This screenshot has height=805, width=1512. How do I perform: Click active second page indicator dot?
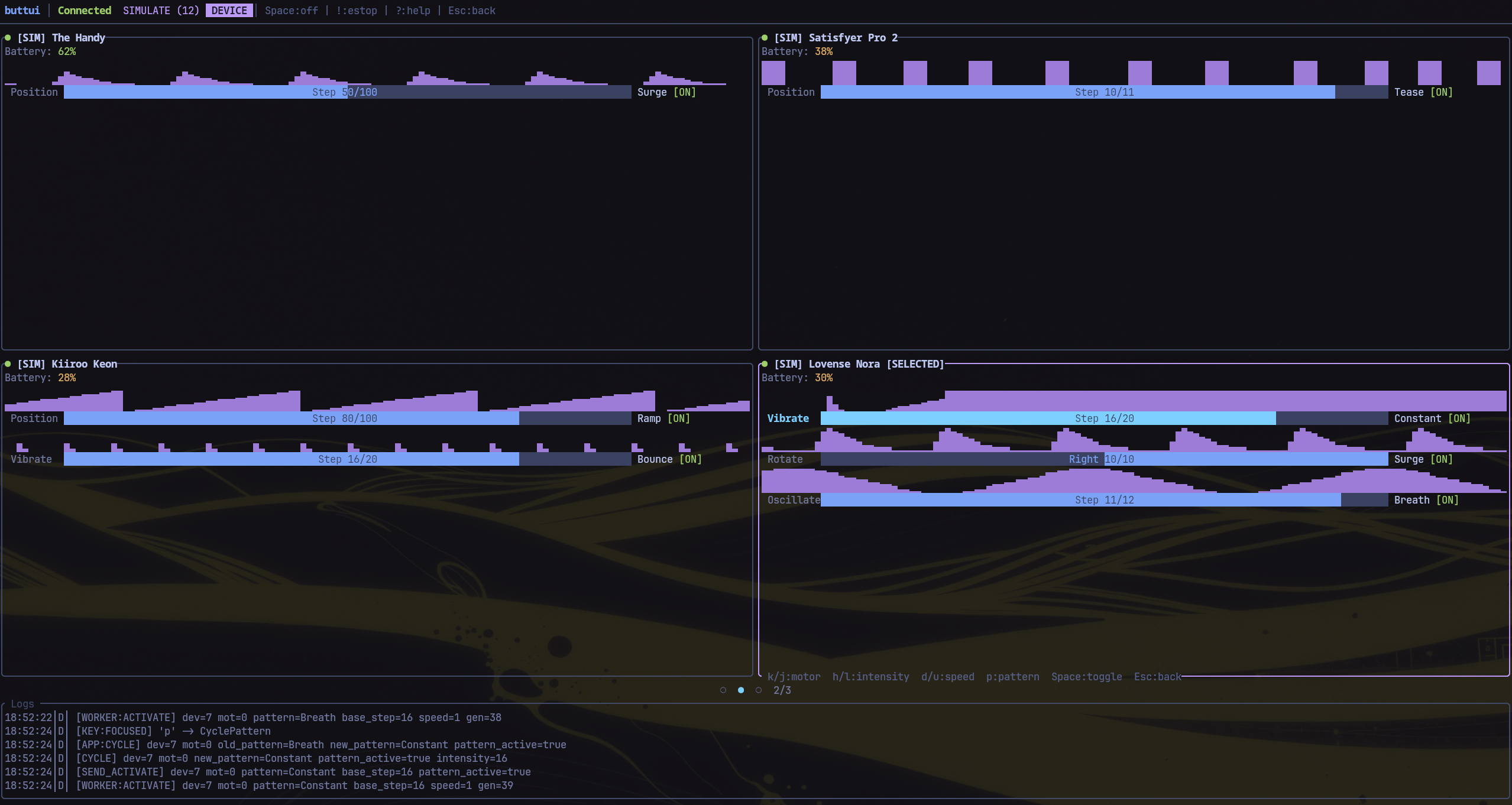[741, 690]
